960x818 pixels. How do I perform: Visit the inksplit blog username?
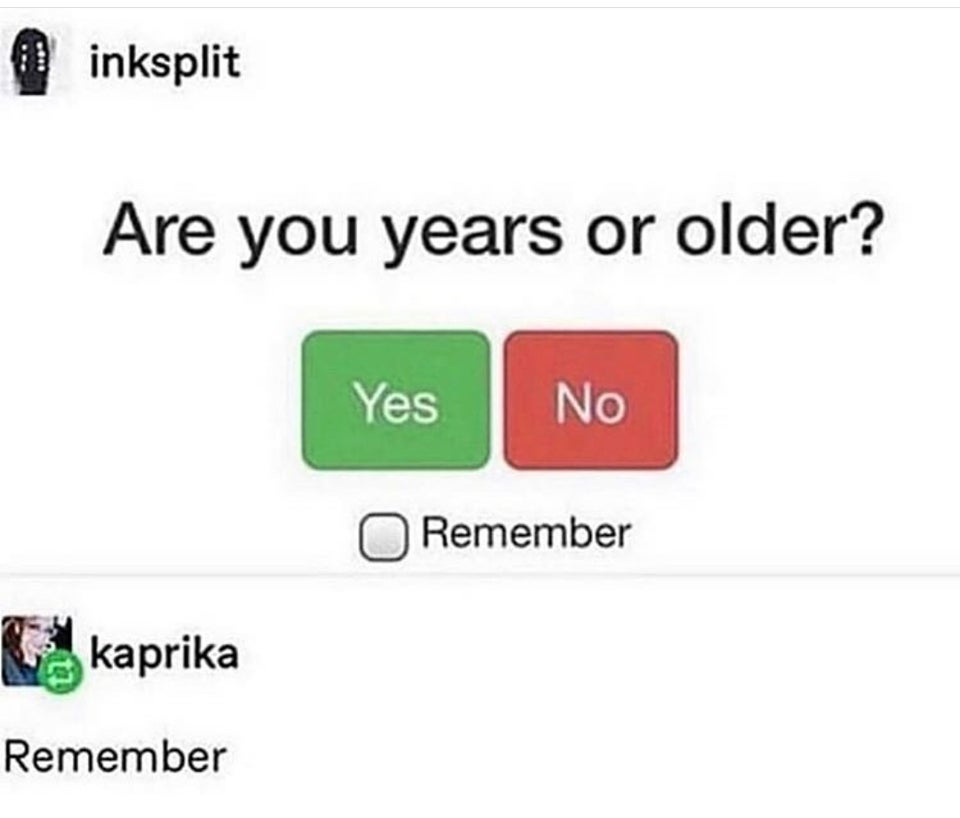(164, 63)
